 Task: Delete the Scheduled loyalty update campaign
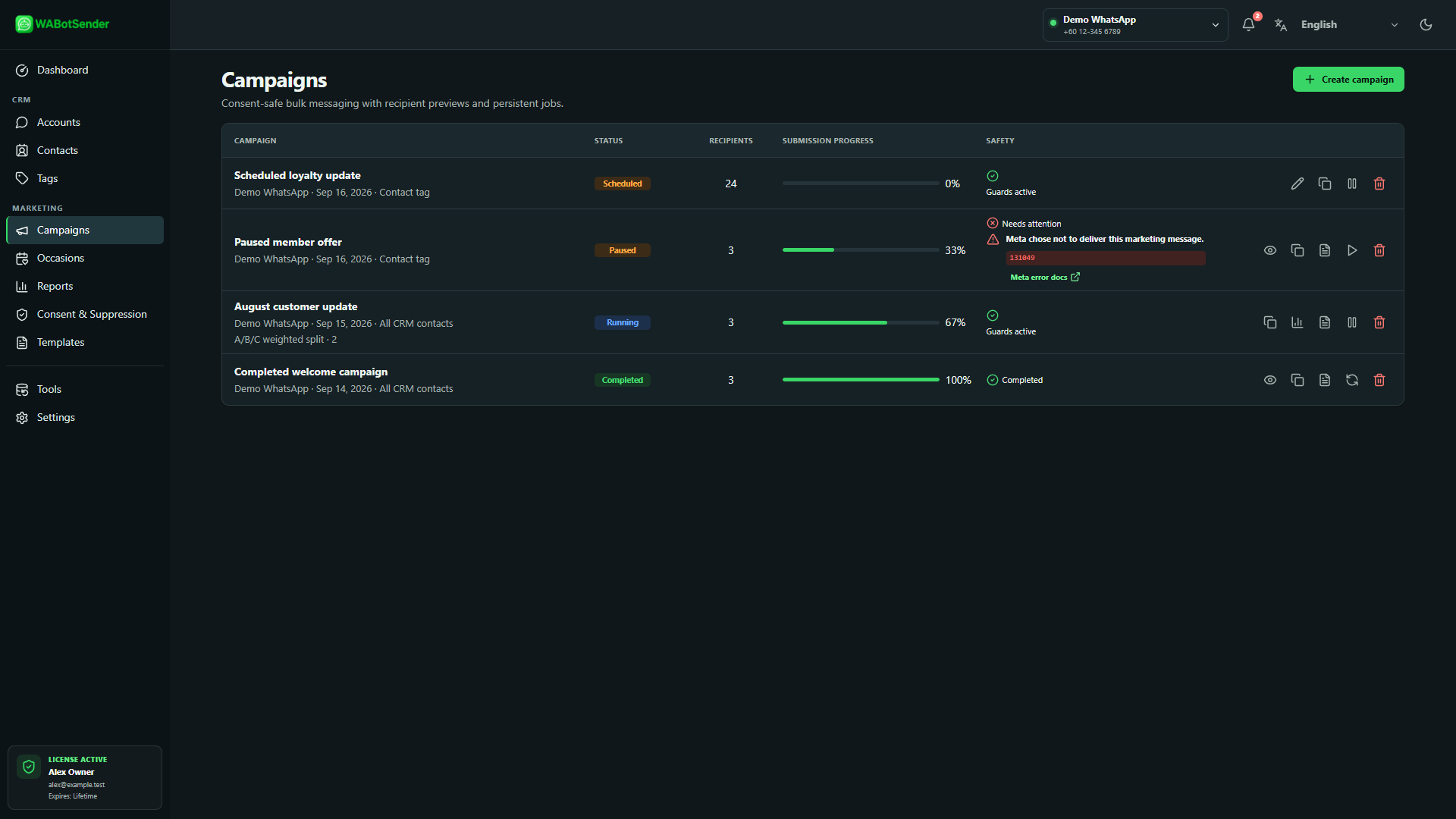click(x=1379, y=184)
